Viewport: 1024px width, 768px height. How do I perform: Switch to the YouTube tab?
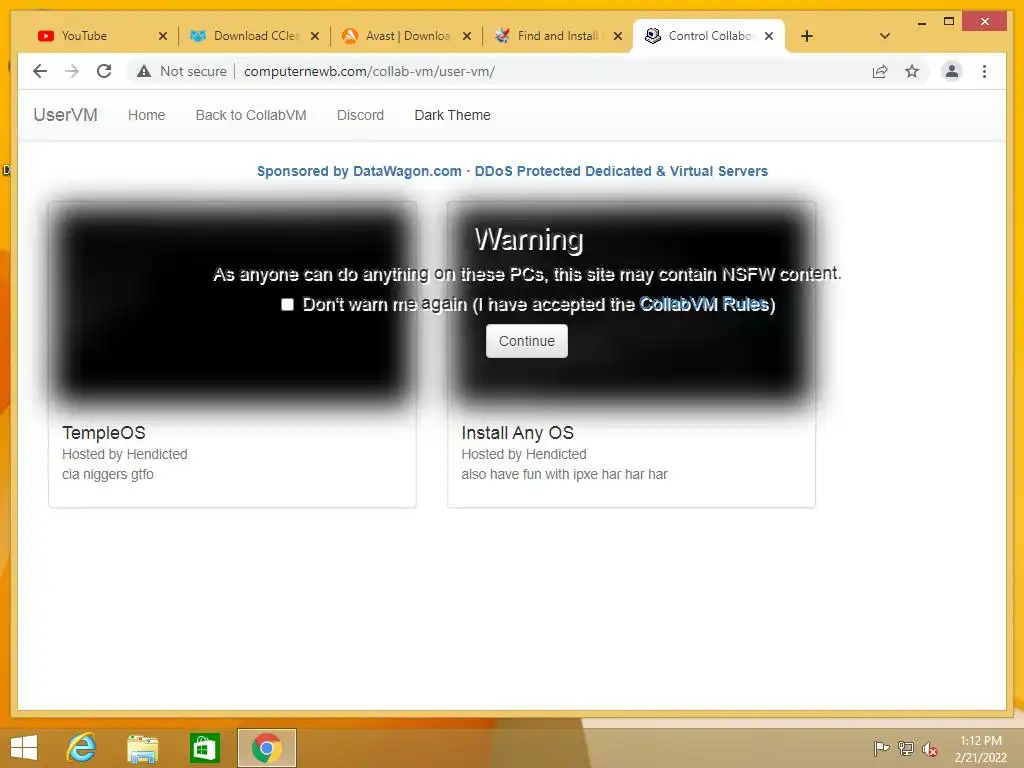101,36
